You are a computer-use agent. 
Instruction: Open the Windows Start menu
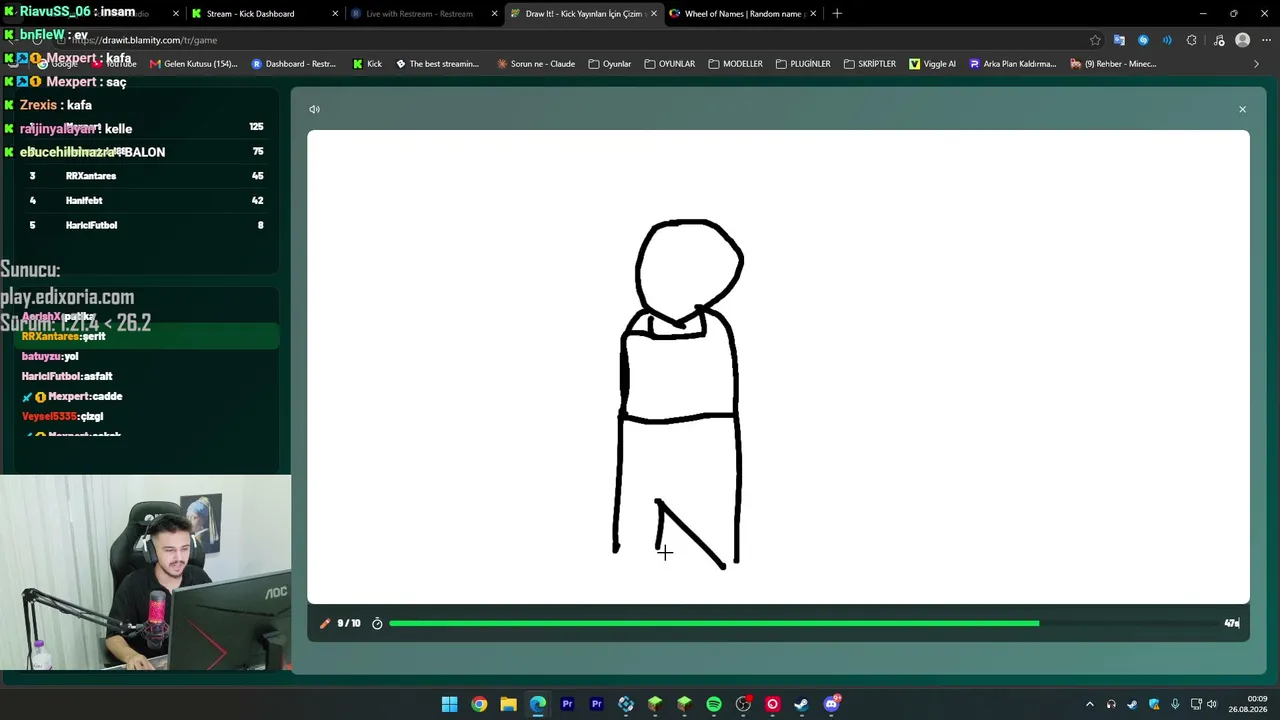click(x=450, y=704)
